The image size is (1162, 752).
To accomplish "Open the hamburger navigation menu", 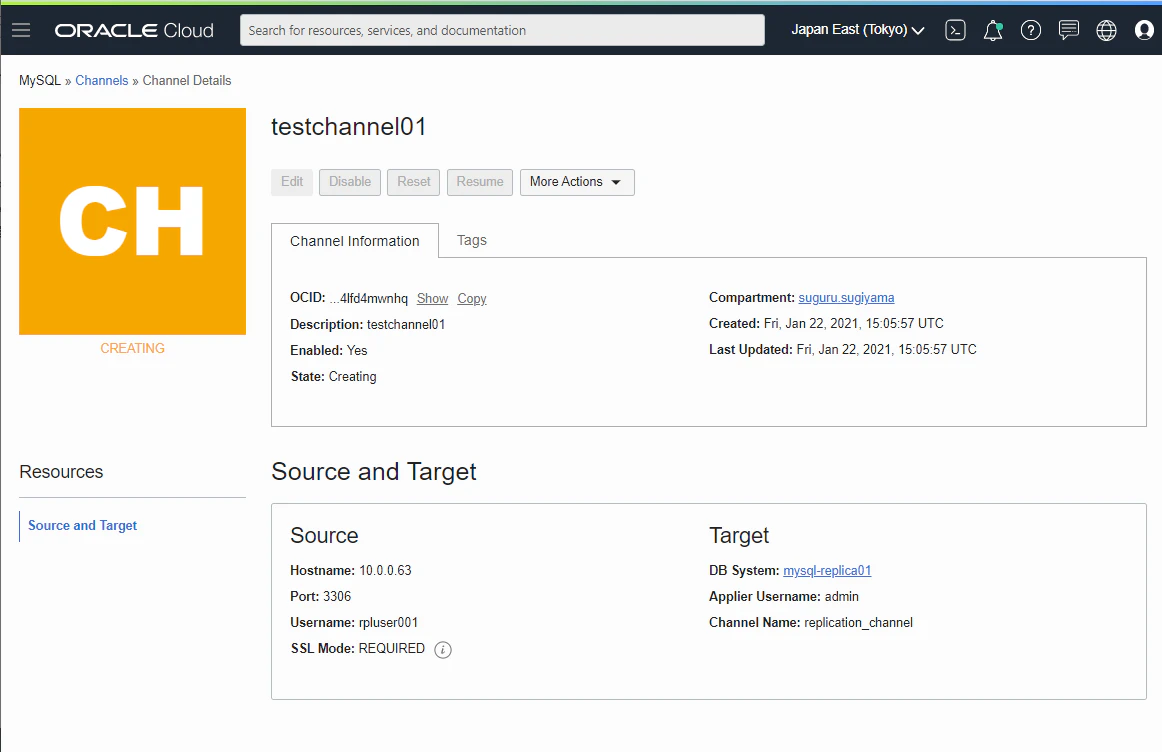I will tap(21, 30).
